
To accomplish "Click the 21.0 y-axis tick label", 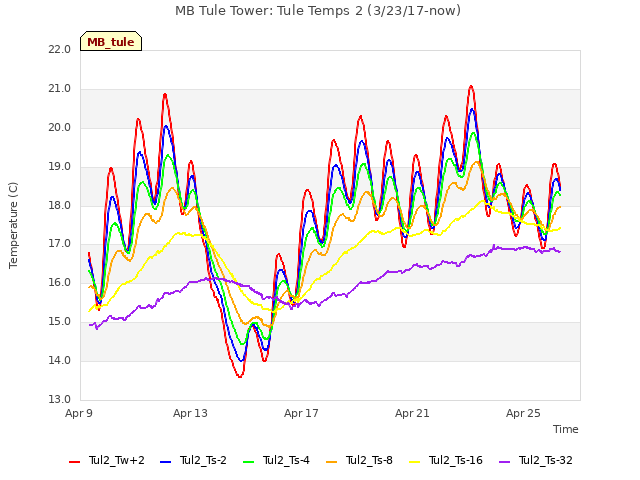I will coord(60,89).
